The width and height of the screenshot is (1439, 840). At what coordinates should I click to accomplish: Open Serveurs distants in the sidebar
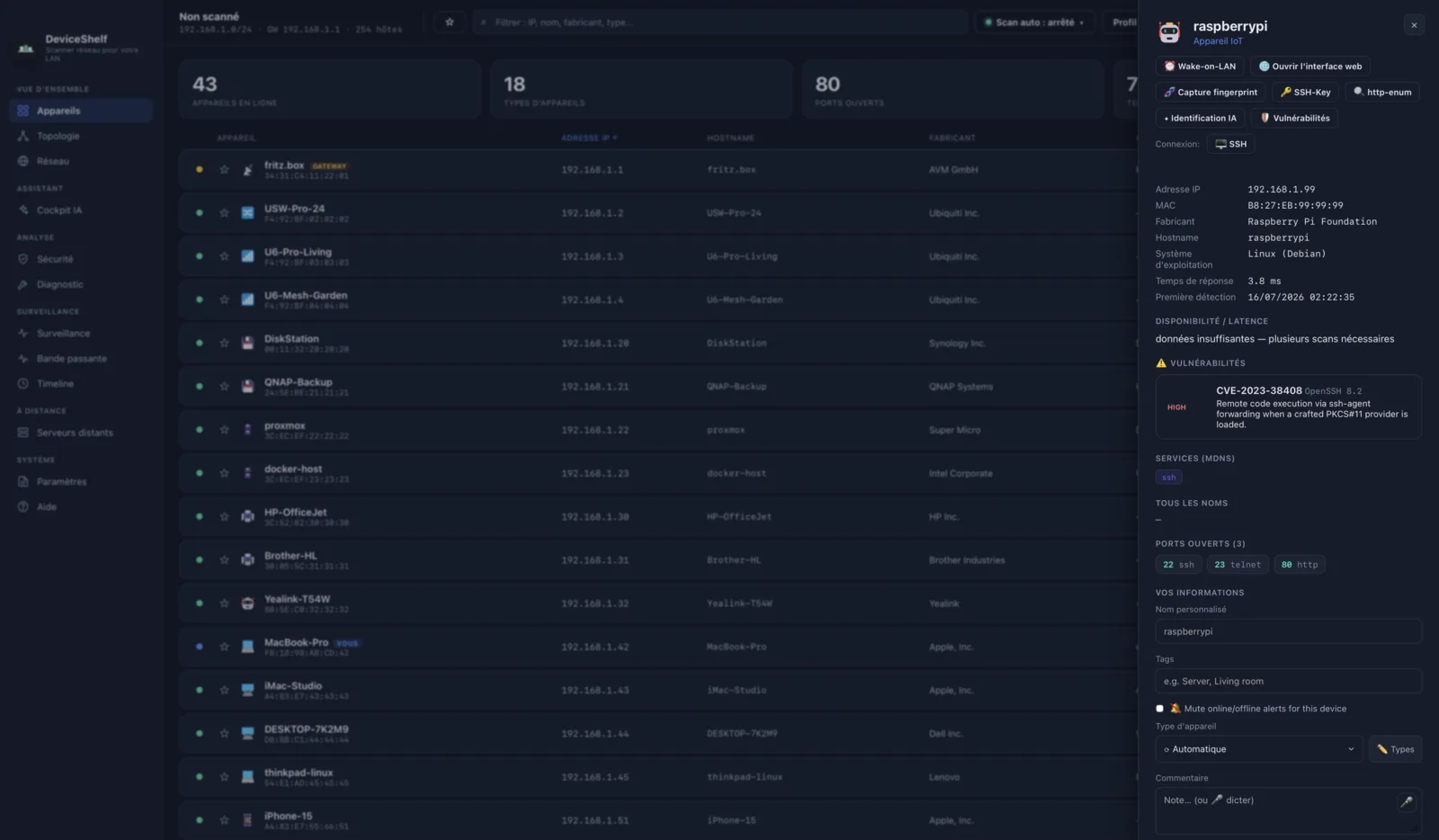(x=81, y=433)
